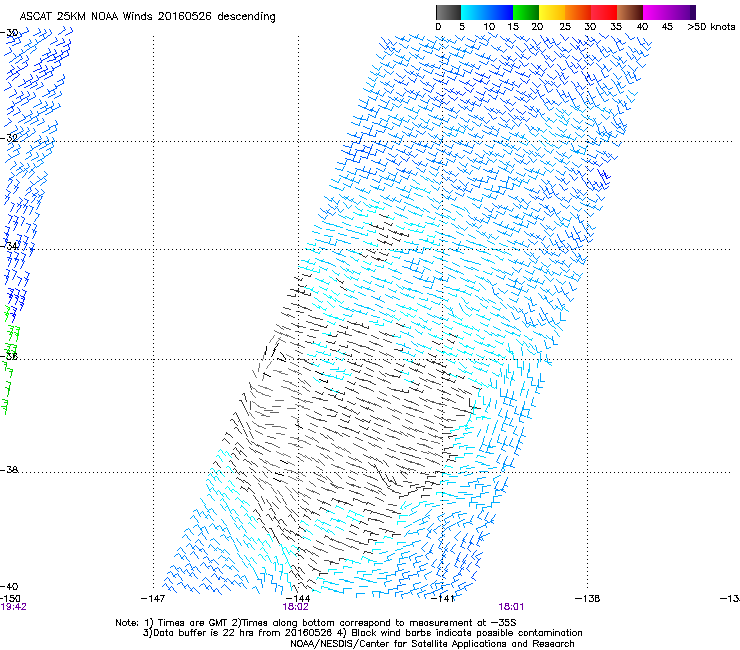This screenshot has height=650, width=740.
Task: Click the cyan-blue 5-15 knots legend gradient
Action: coord(487,12)
